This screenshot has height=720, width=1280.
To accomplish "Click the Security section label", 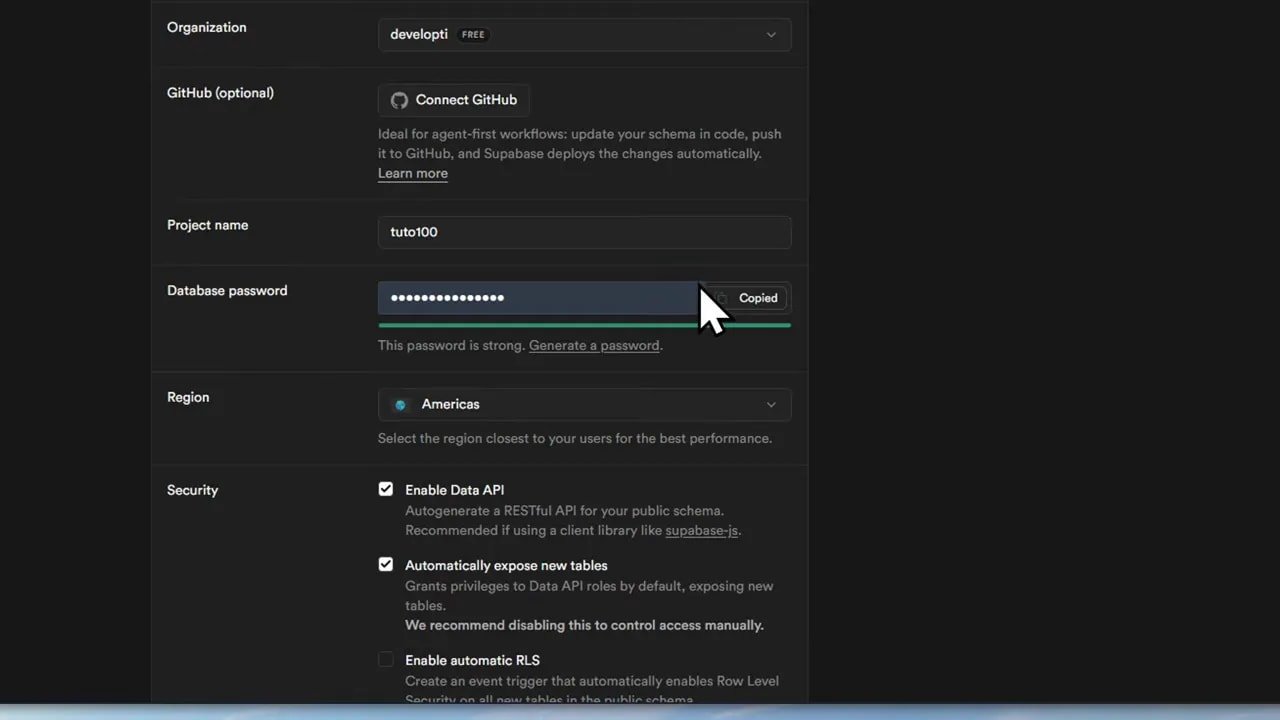I will 192,490.
